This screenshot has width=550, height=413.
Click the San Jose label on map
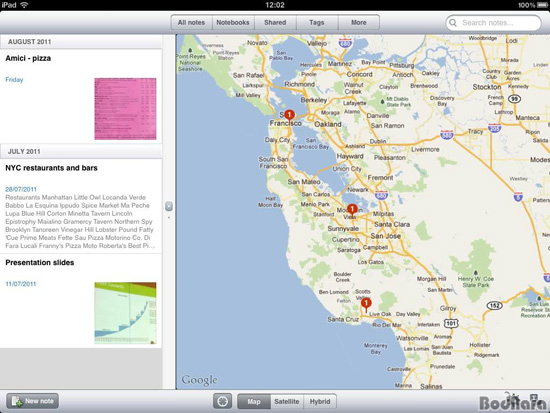coord(386,236)
